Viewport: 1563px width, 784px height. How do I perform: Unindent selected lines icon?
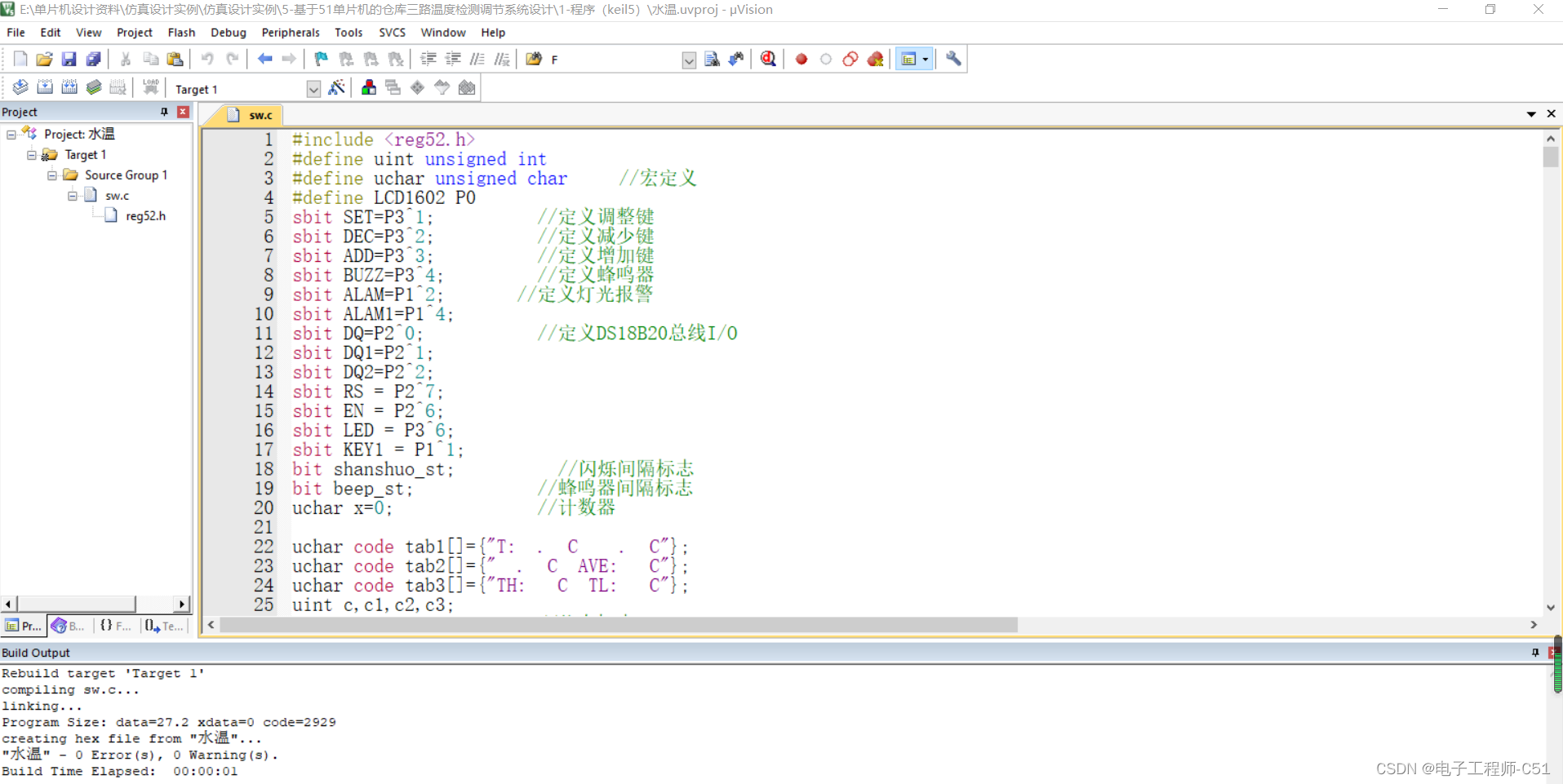tap(452, 59)
